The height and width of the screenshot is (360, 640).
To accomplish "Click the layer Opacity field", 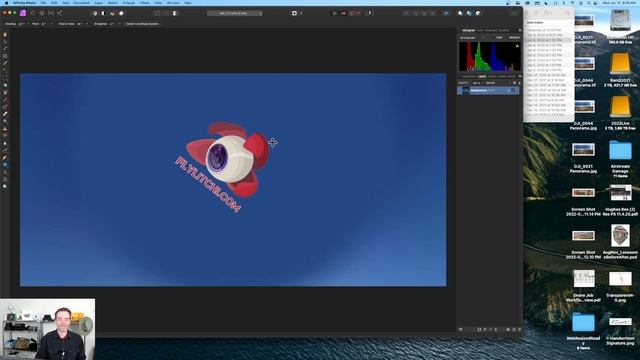I will tap(476, 83).
